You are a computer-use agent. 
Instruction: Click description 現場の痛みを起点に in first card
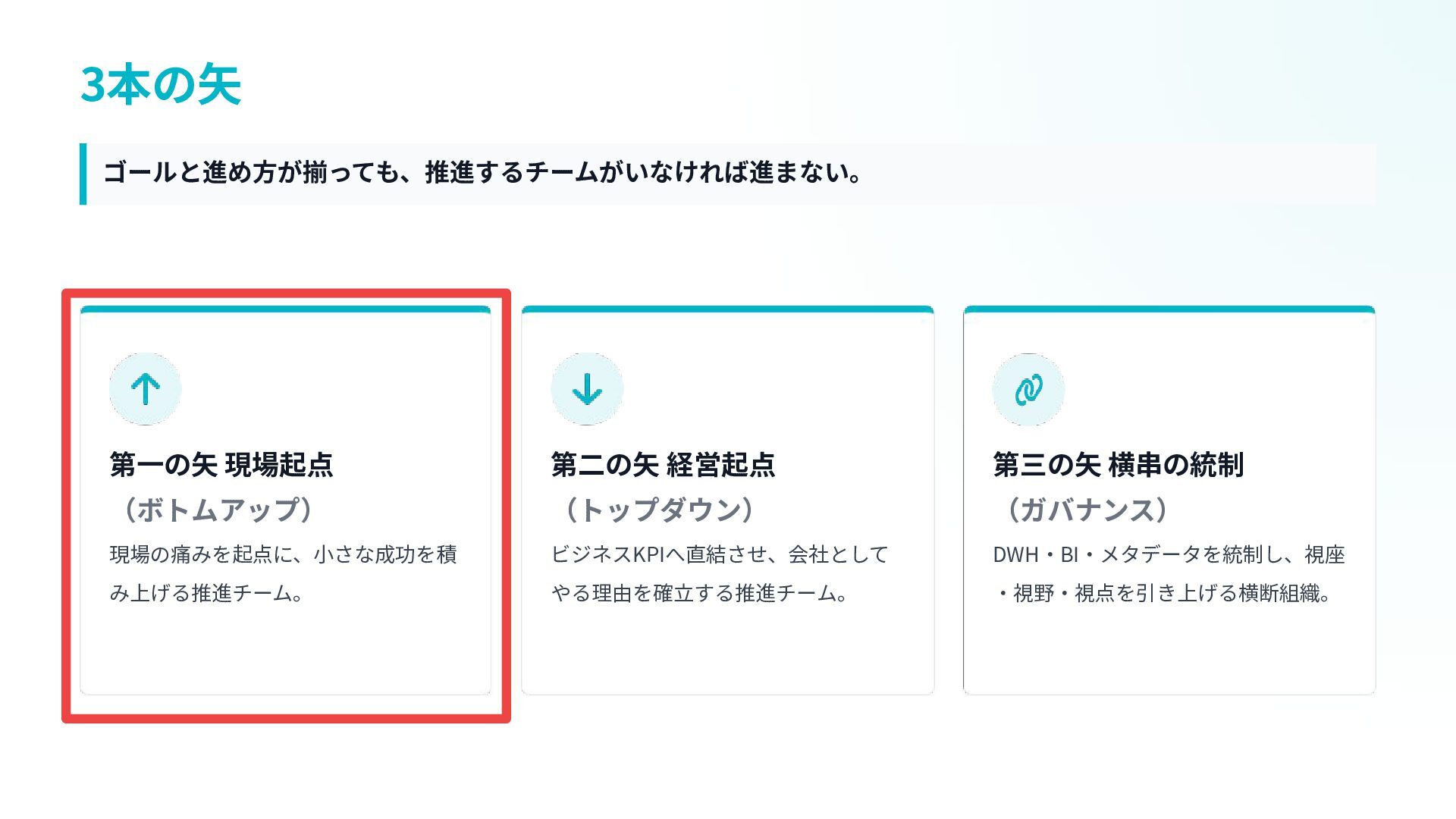pyautogui.click(x=283, y=573)
